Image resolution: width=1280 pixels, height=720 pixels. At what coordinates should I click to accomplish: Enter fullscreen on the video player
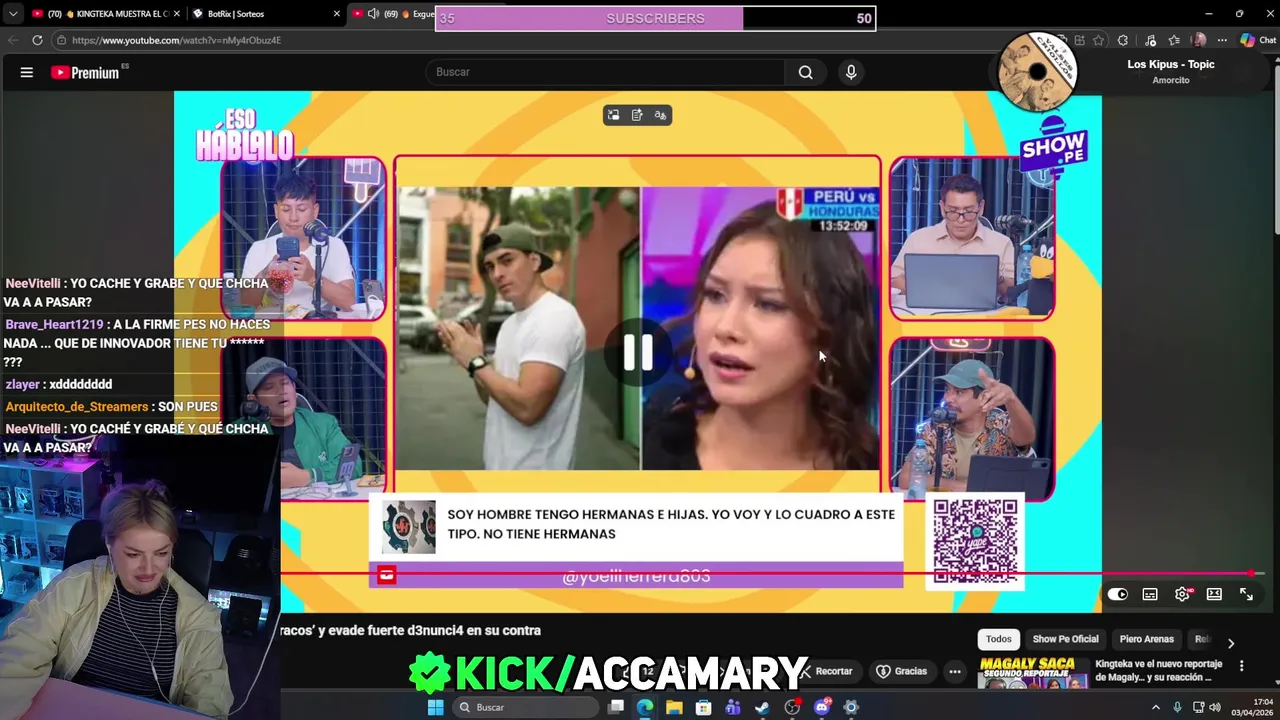1246,594
